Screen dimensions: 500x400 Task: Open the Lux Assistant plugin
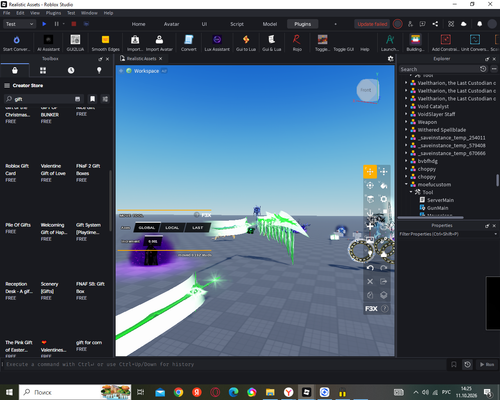coord(217,43)
